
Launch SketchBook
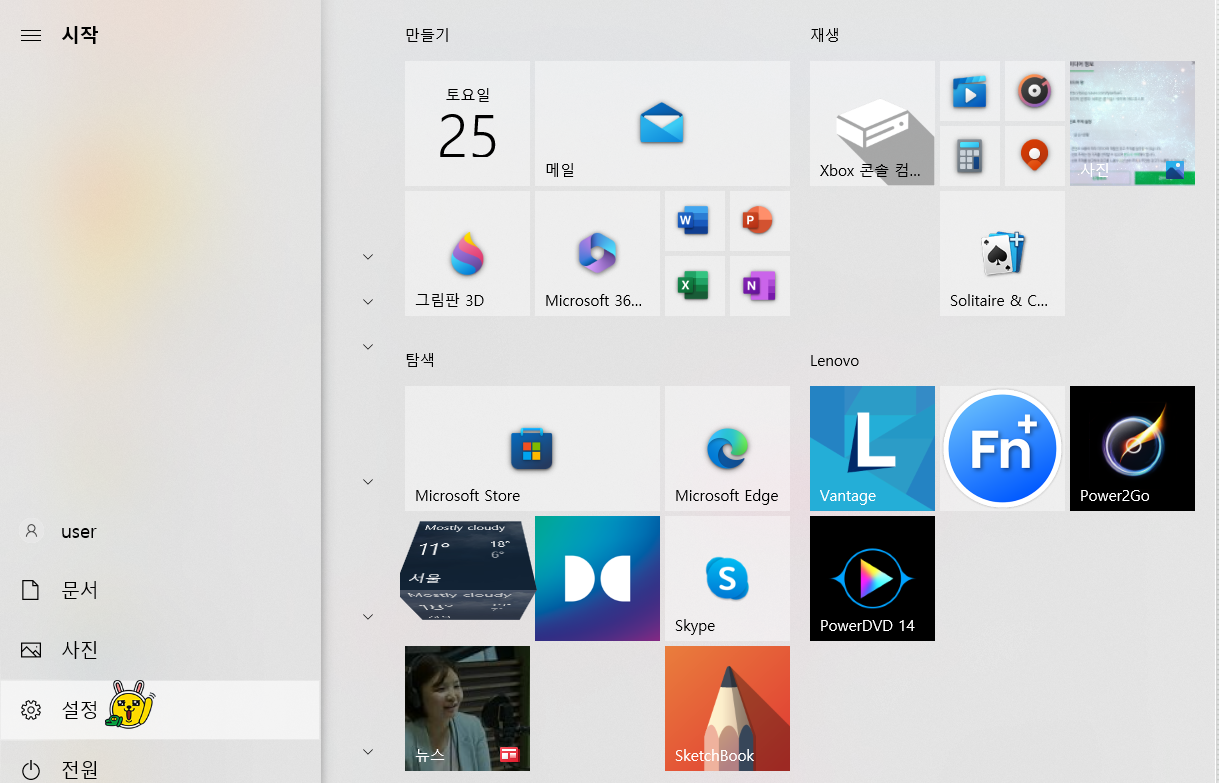pyautogui.click(x=727, y=708)
